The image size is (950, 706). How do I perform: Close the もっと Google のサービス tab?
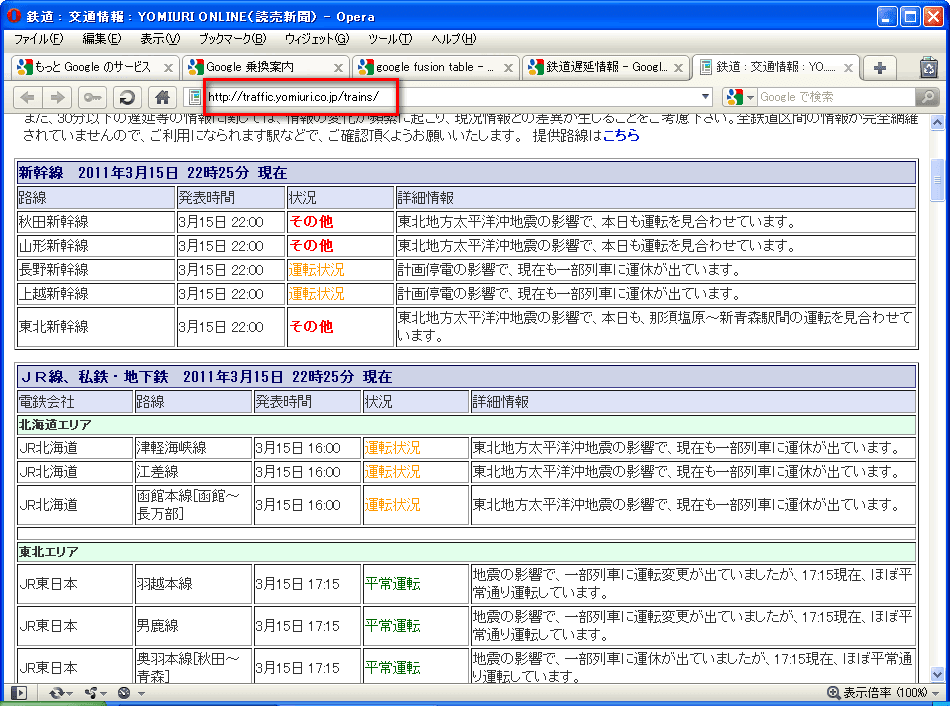click(x=168, y=68)
